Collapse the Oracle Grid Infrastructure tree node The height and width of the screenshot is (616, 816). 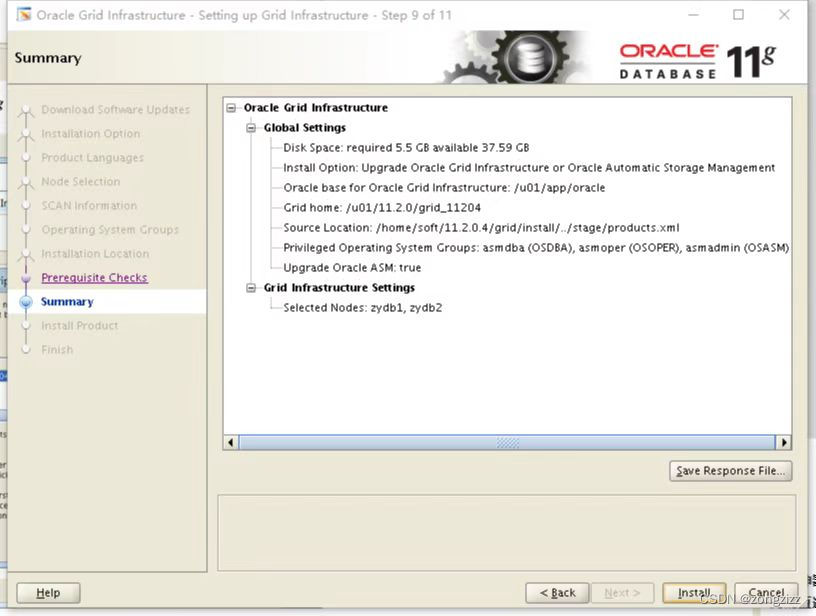[x=230, y=107]
